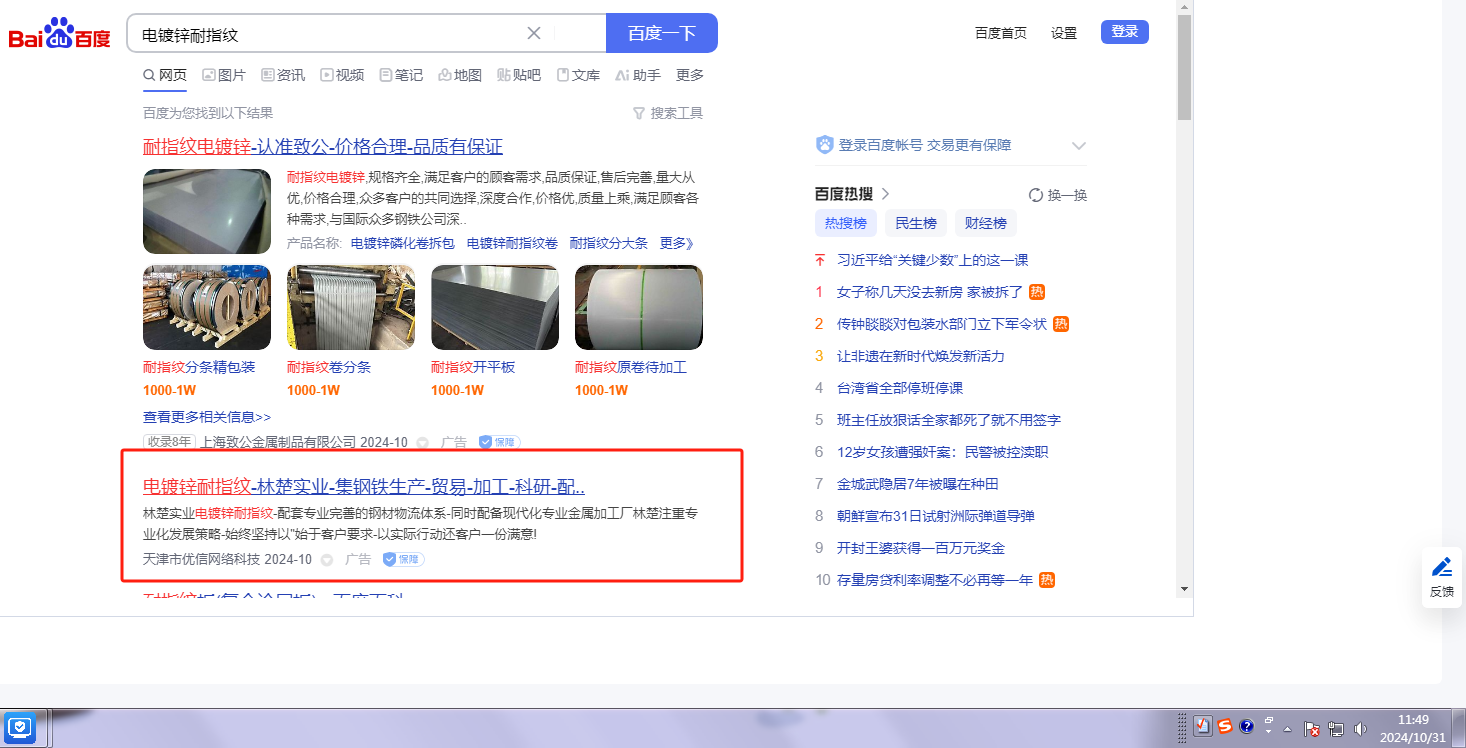Click the refresh icon beside 换一换
Image resolution: width=1466 pixels, height=748 pixels.
pyautogui.click(x=1036, y=195)
